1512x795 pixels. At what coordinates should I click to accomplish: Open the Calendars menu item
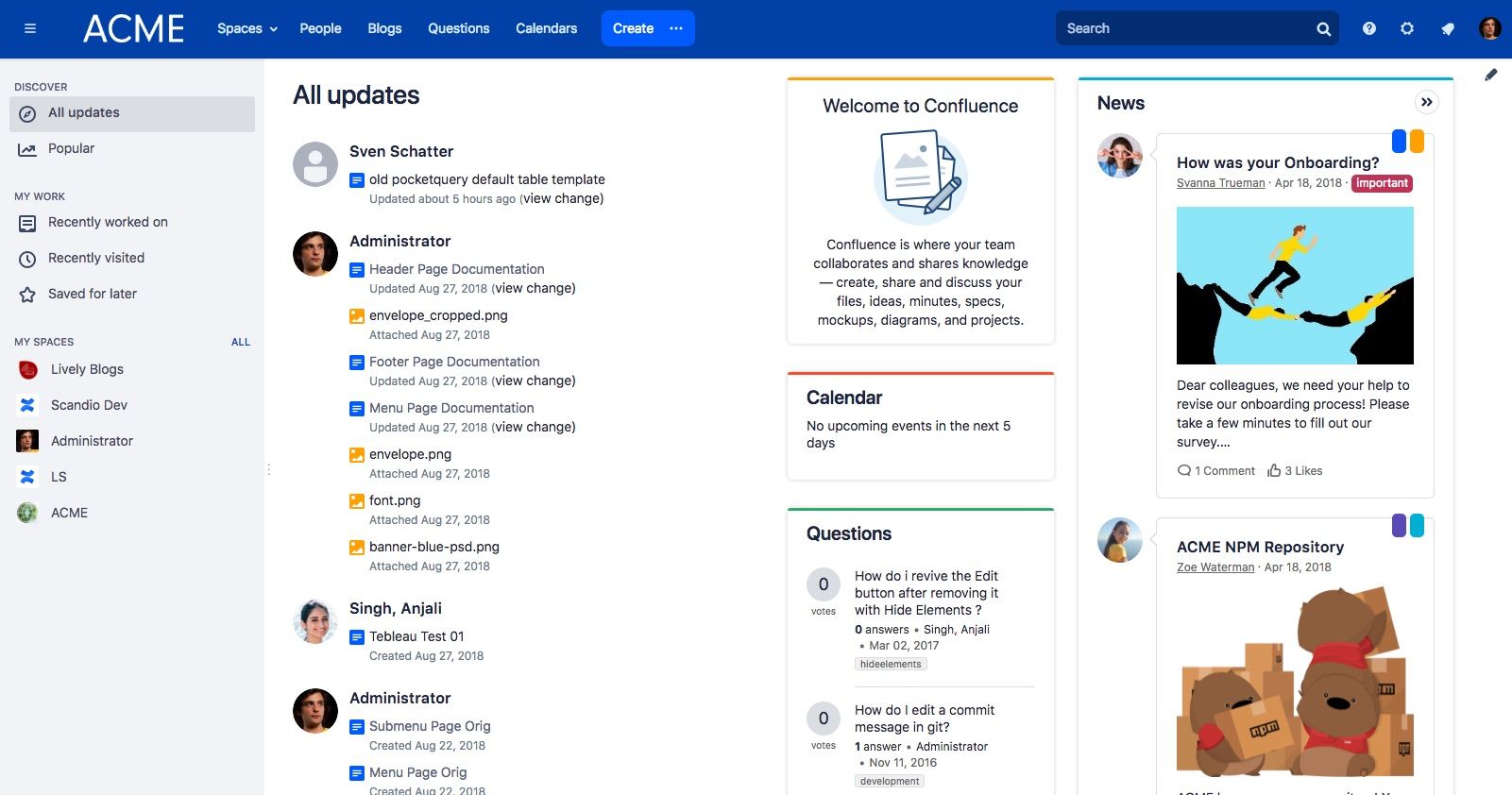pyautogui.click(x=546, y=28)
